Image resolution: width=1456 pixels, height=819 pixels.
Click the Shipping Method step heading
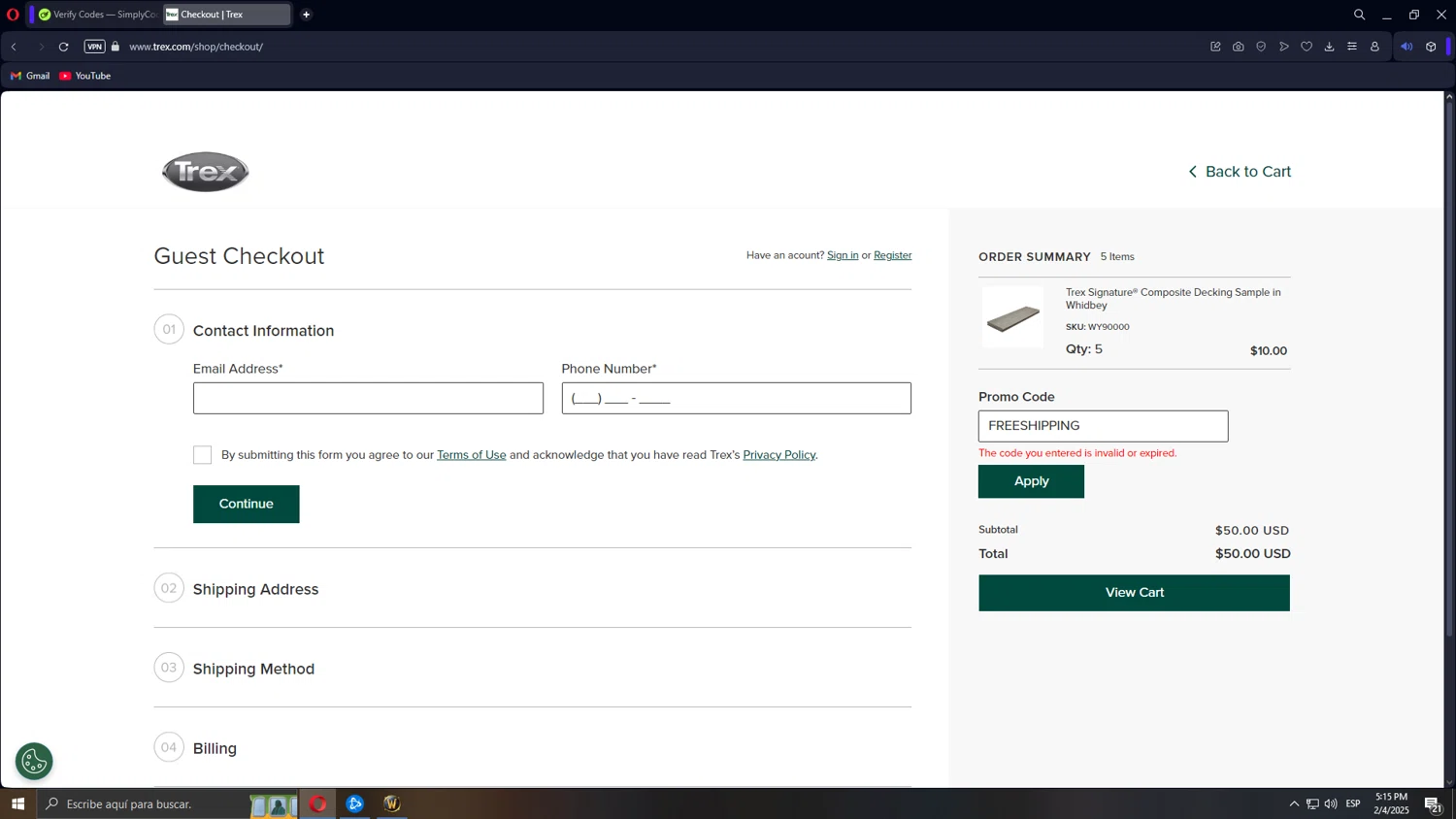click(253, 669)
